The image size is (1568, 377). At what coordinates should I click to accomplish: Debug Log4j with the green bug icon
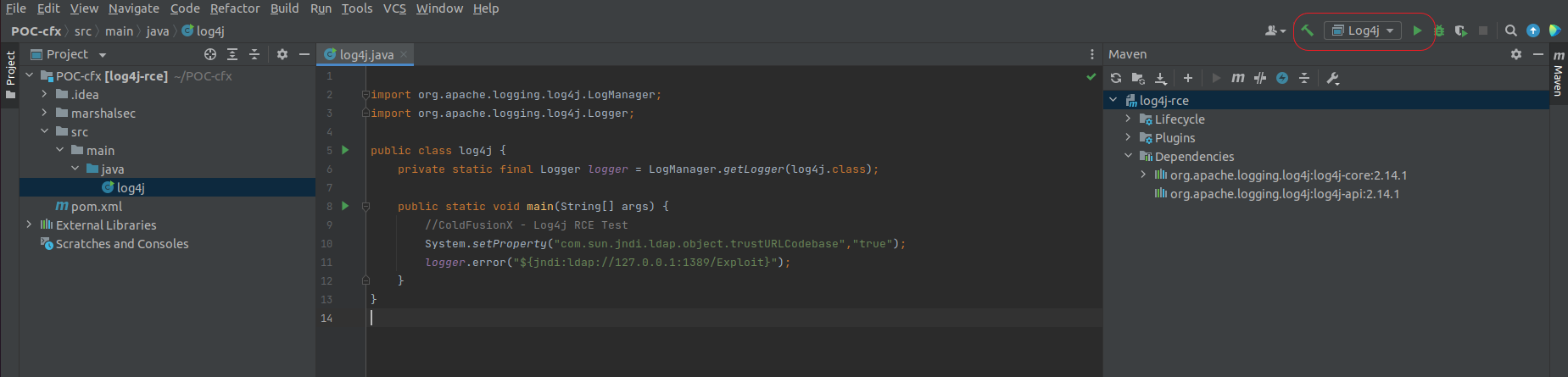point(1439,30)
